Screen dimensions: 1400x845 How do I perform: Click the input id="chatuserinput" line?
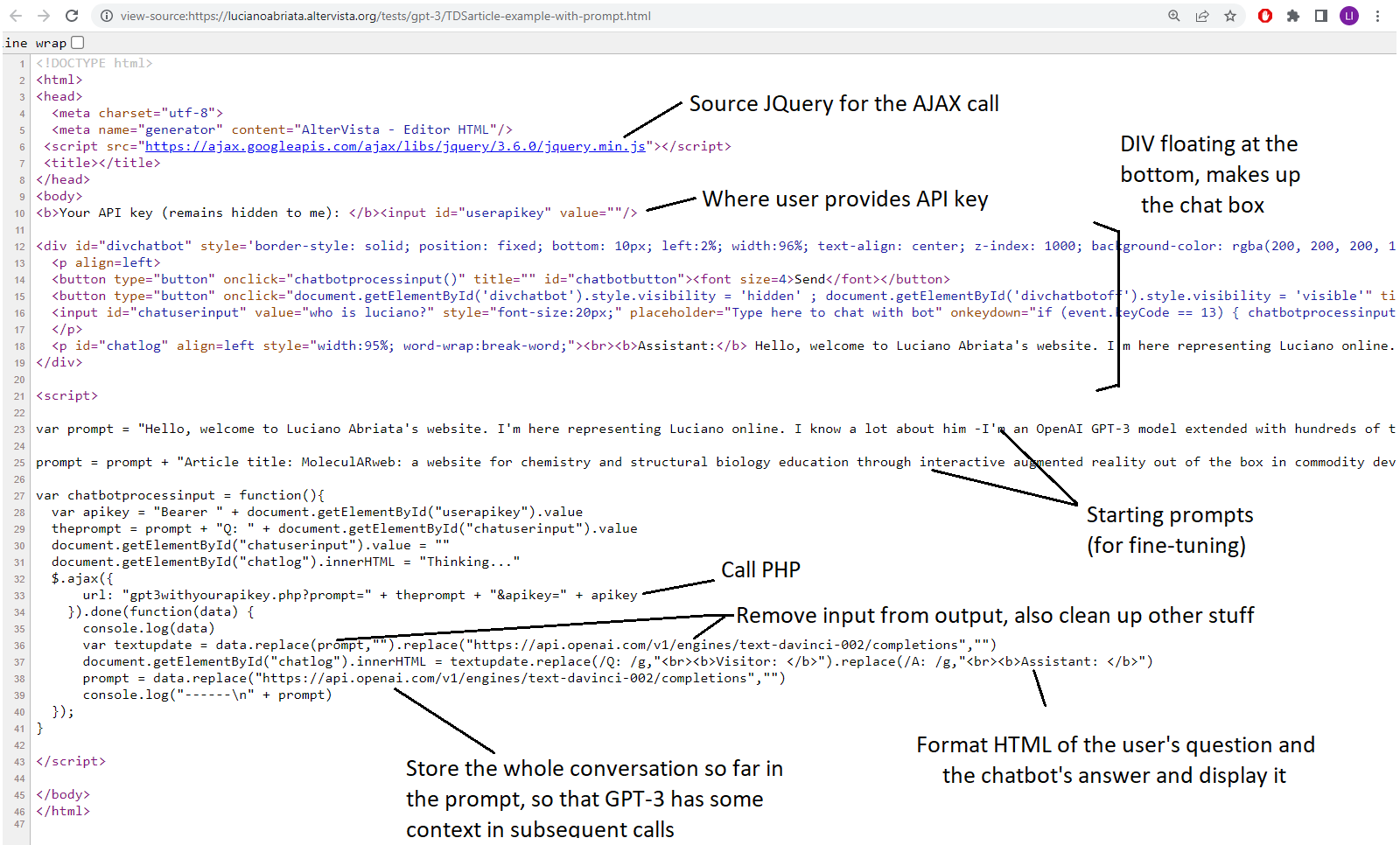[x=724, y=312]
